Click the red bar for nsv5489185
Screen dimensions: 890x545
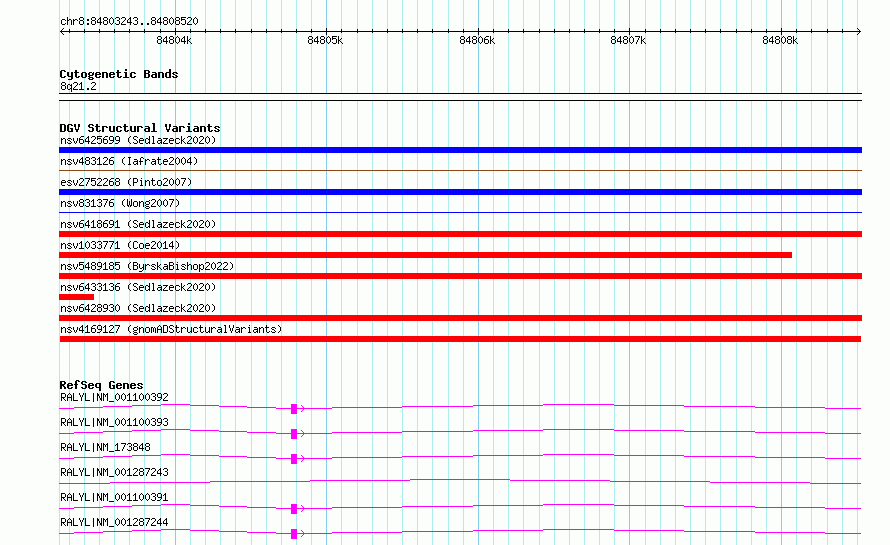tap(460, 276)
